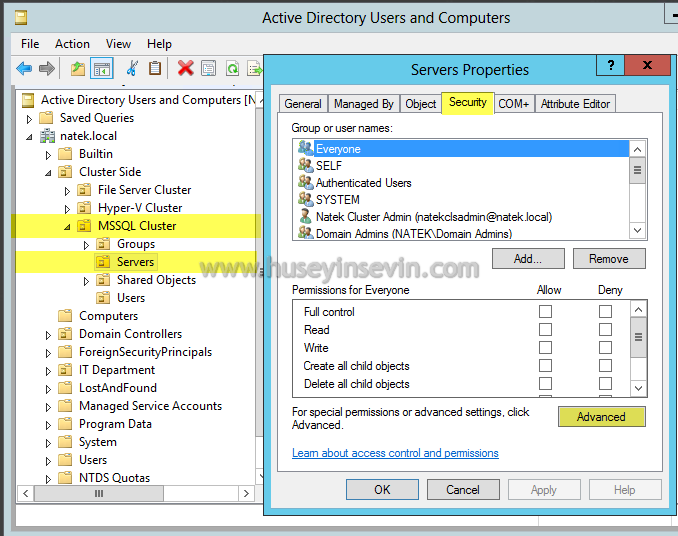Image resolution: width=678 pixels, height=536 pixels.
Task: Open the Action menu
Action: tap(72, 44)
